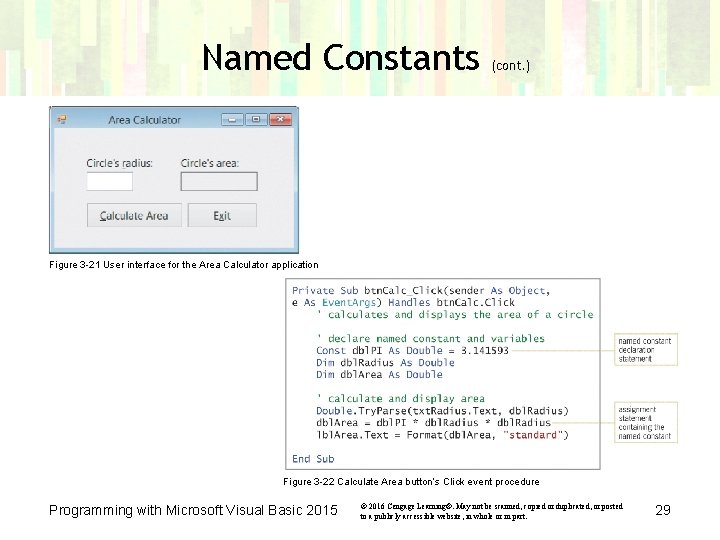Click the 'e As EventArgs) Handles btnCalc.Click' line

[x=403, y=303]
